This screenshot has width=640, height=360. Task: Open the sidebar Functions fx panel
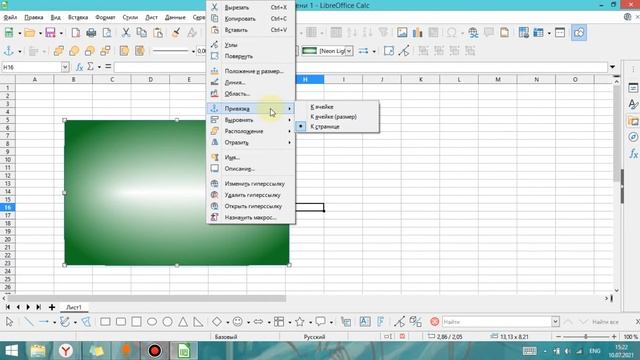click(x=633, y=154)
